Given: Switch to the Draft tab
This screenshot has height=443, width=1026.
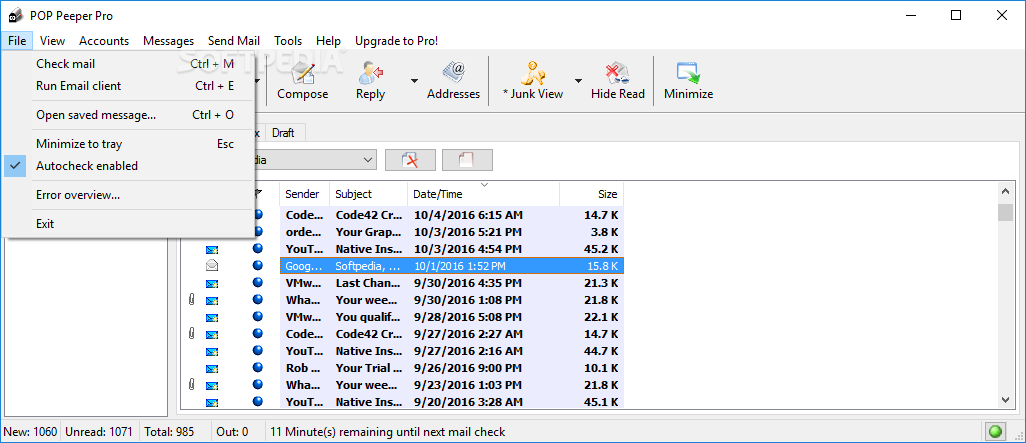Looking at the screenshot, I should (x=283, y=133).
